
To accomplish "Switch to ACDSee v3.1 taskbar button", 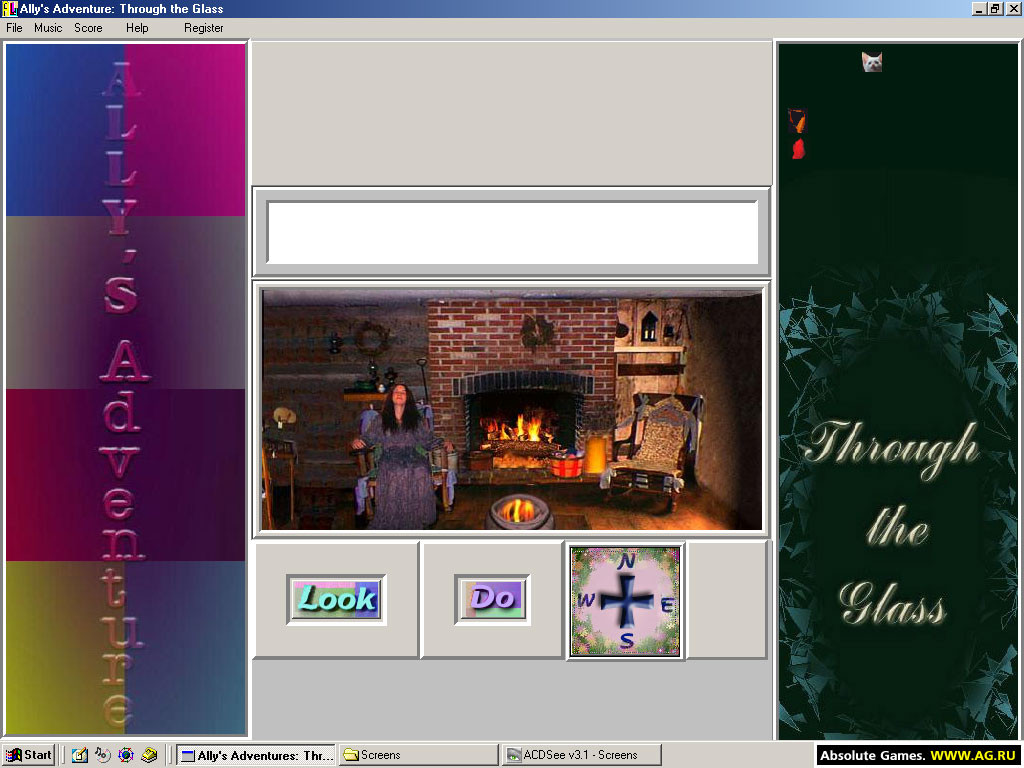I will [x=581, y=755].
